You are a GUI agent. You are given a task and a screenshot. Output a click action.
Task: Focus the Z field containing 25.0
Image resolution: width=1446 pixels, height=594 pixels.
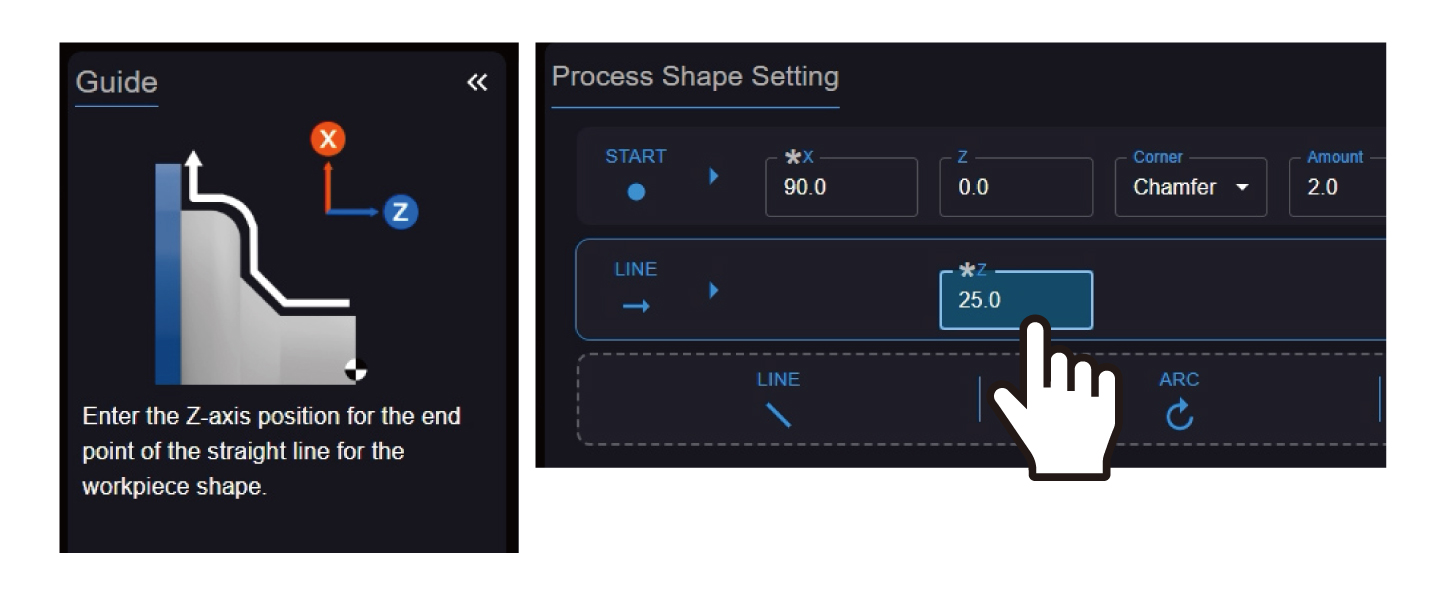[x=1014, y=300]
